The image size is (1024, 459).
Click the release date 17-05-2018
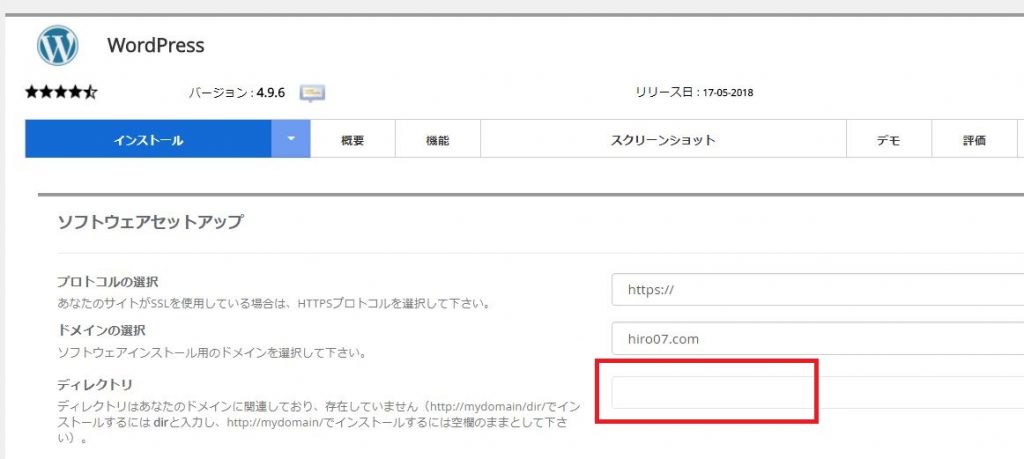(728, 93)
